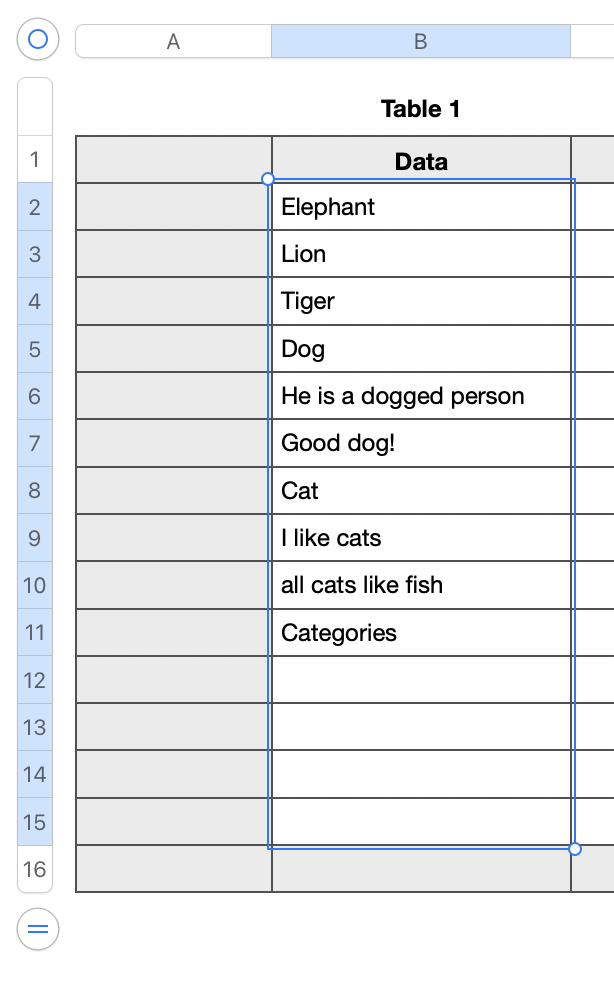The width and height of the screenshot is (614, 986).
Task: Click the "I like cats" cell
Action: pos(421,538)
